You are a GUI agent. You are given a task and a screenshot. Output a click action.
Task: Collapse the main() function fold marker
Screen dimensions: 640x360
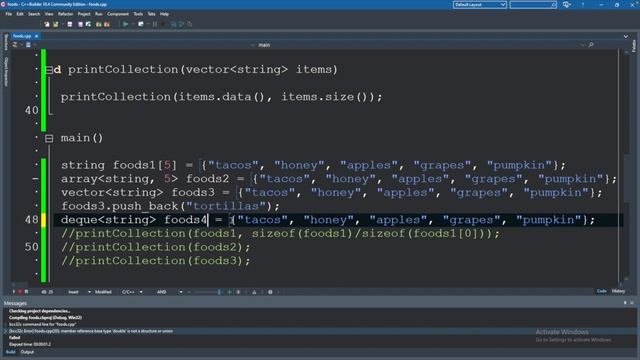click(49, 138)
